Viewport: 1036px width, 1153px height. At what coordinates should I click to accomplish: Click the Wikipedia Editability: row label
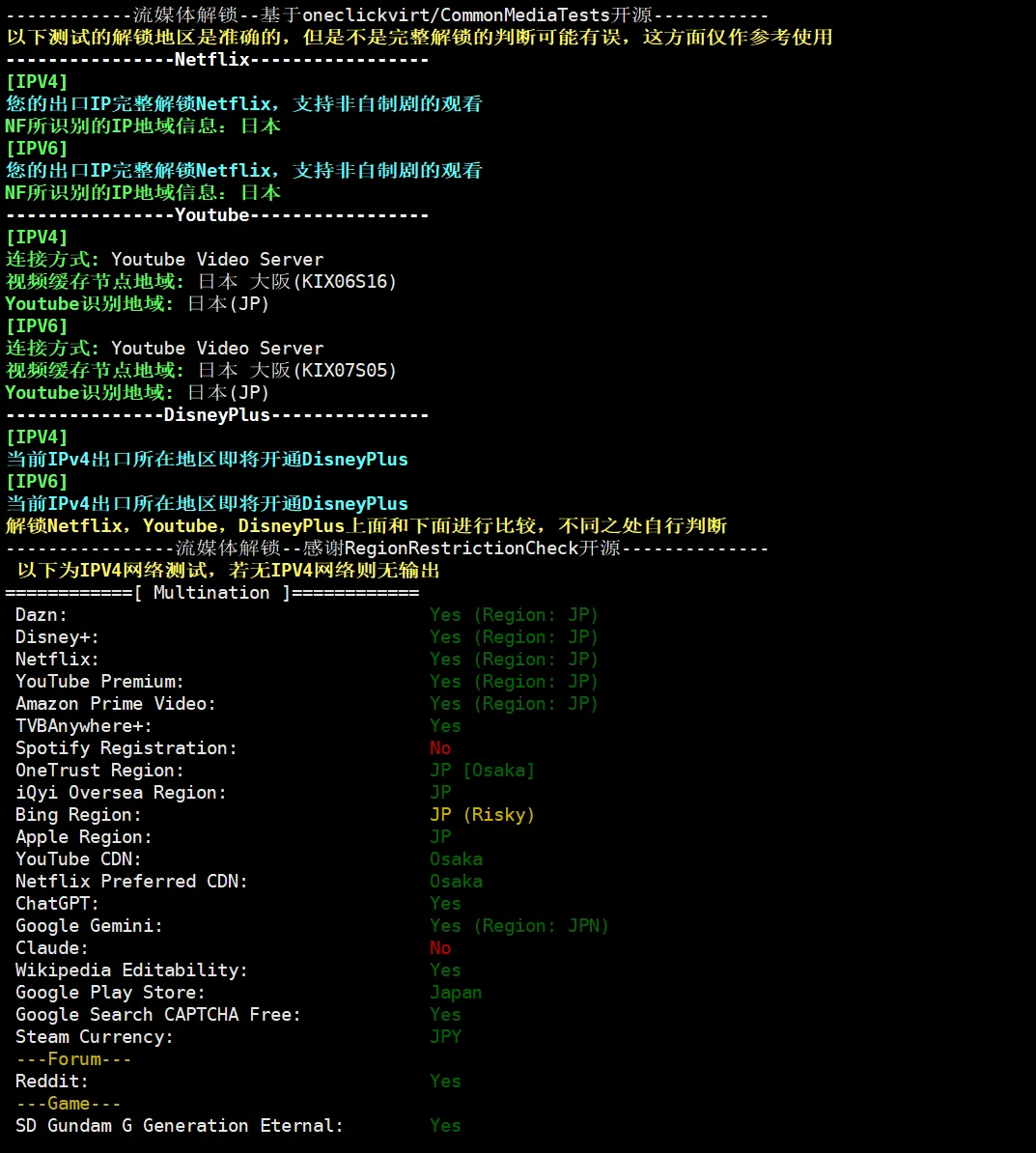(131, 970)
